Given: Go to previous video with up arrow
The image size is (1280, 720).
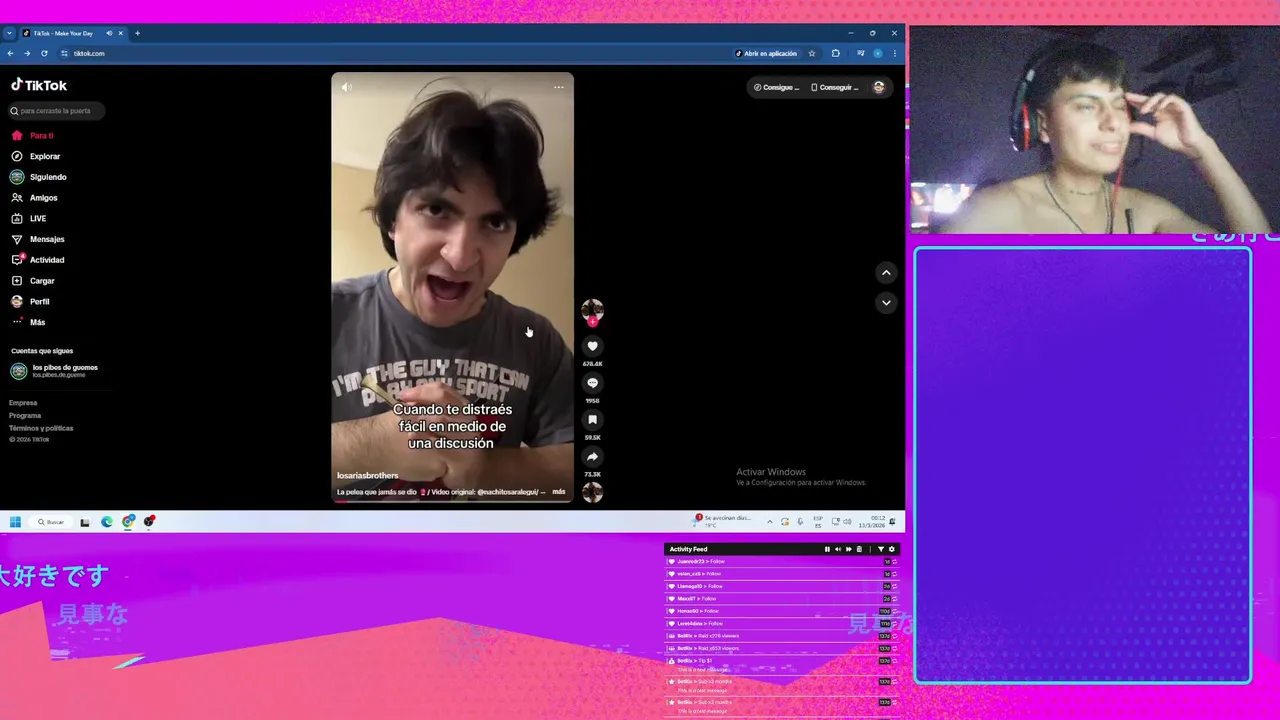Looking at the screenshot, I should point(886,273).
